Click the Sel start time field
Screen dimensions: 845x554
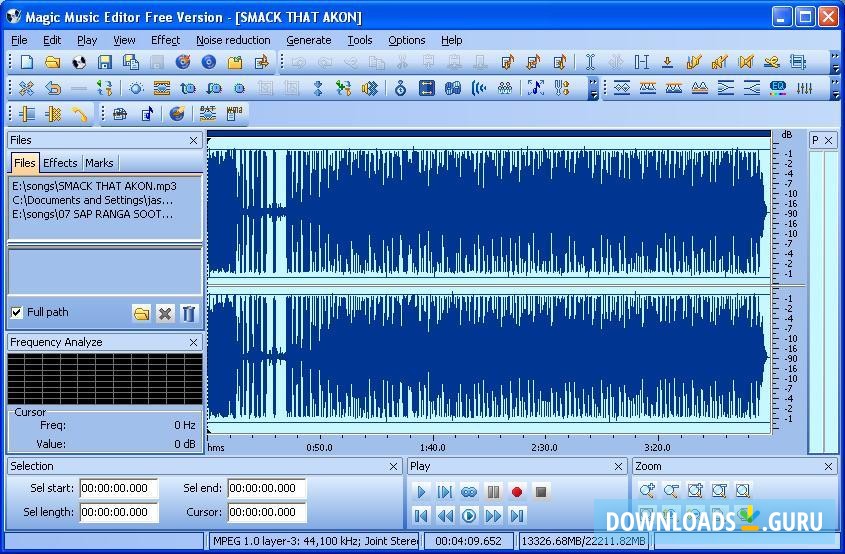coord(119,489)
